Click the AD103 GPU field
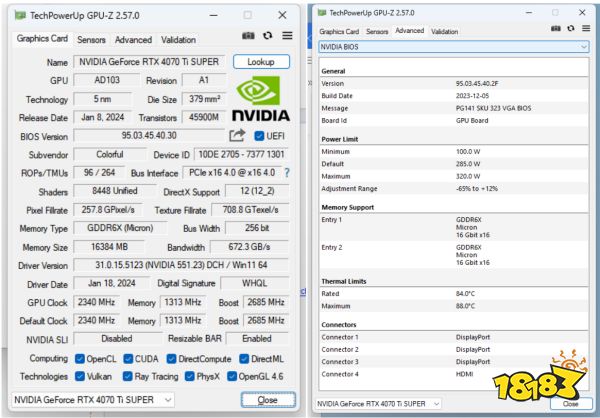The width and height of the screenshot is (600, 418). 107,80
